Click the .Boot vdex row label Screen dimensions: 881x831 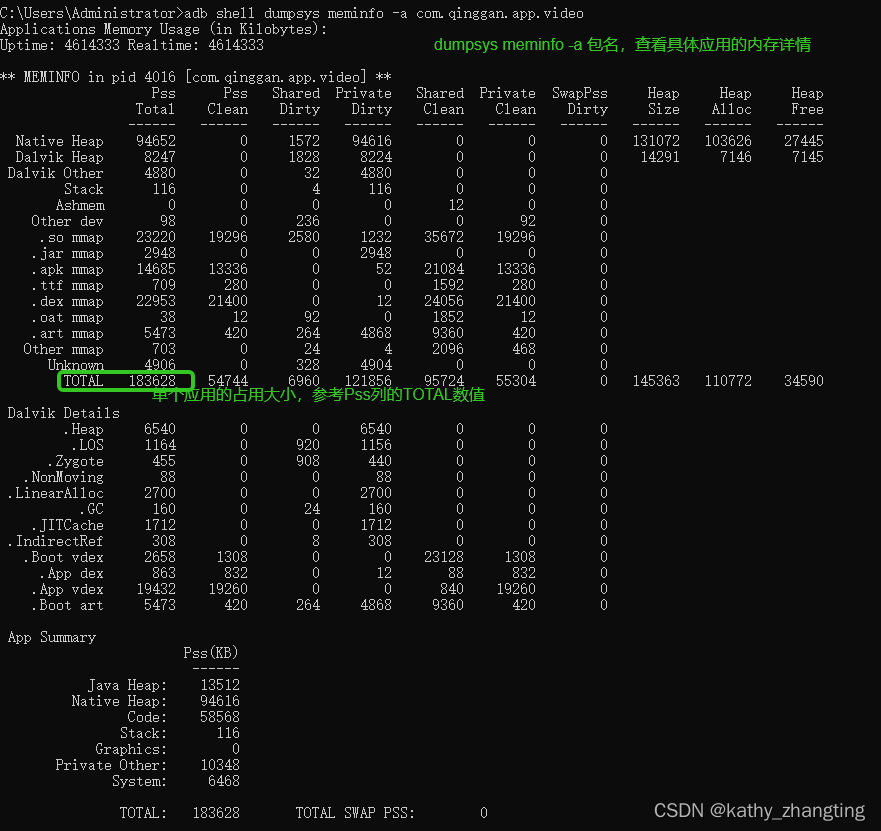click(x=63, y=558)
